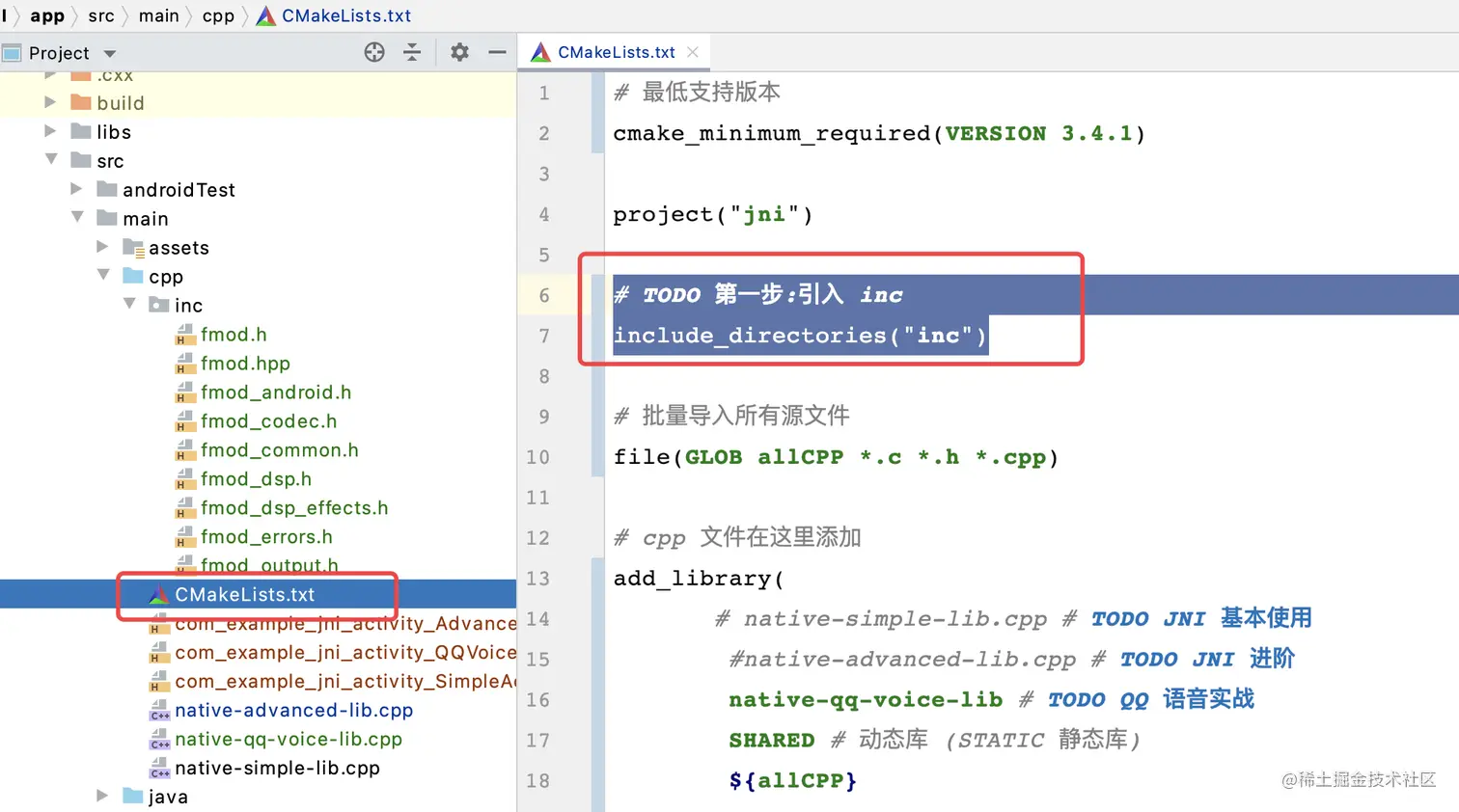Select the libs folder icon
The height and width of the screenshot is (812, 1459).
pos(81,131)
